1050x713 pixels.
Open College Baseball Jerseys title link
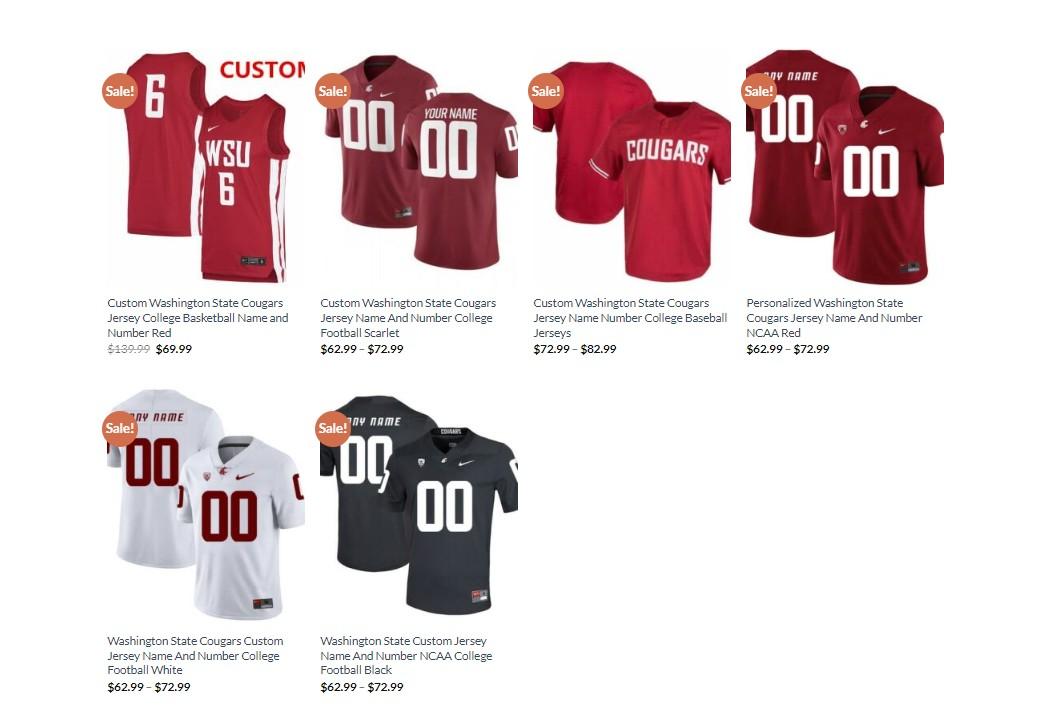point(630,318)
